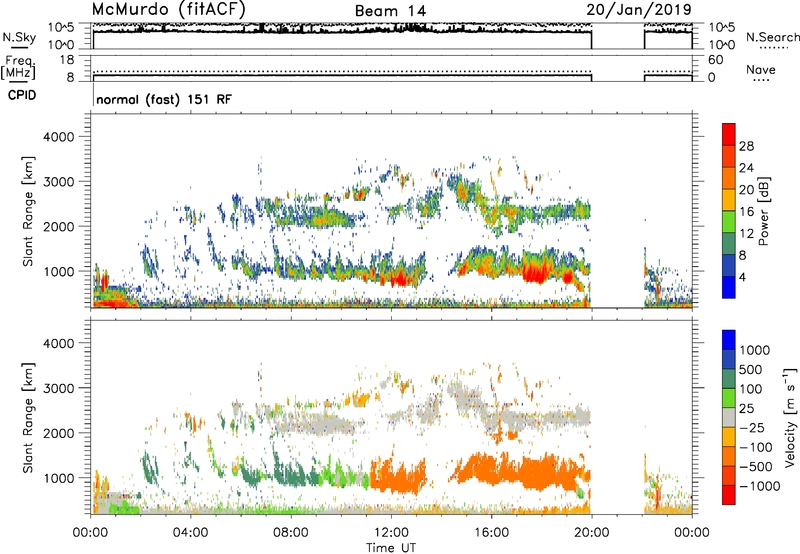Click the gray velocity scatter near 09:00 UT
Viewport: 800px width, 554px height.
319,425
